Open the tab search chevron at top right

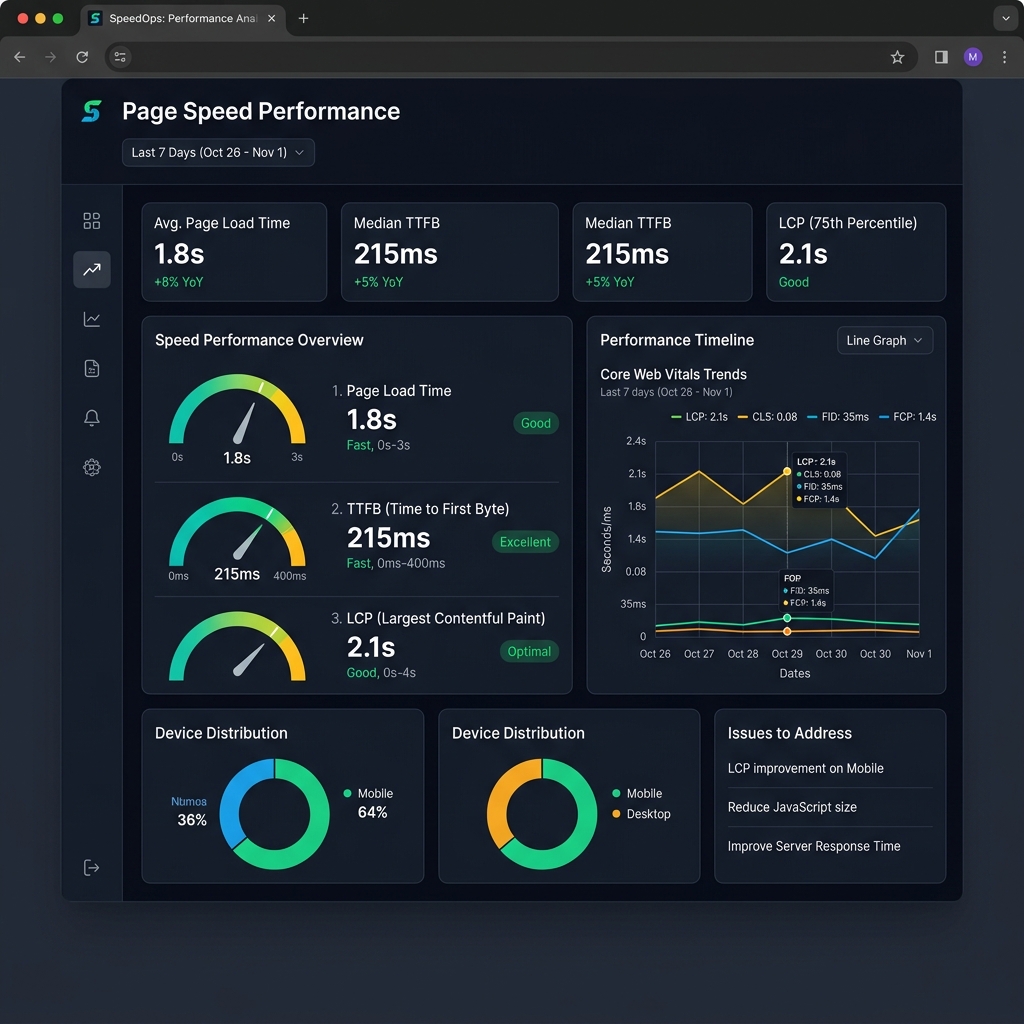pyautogui.click(x=1006, y=18)
